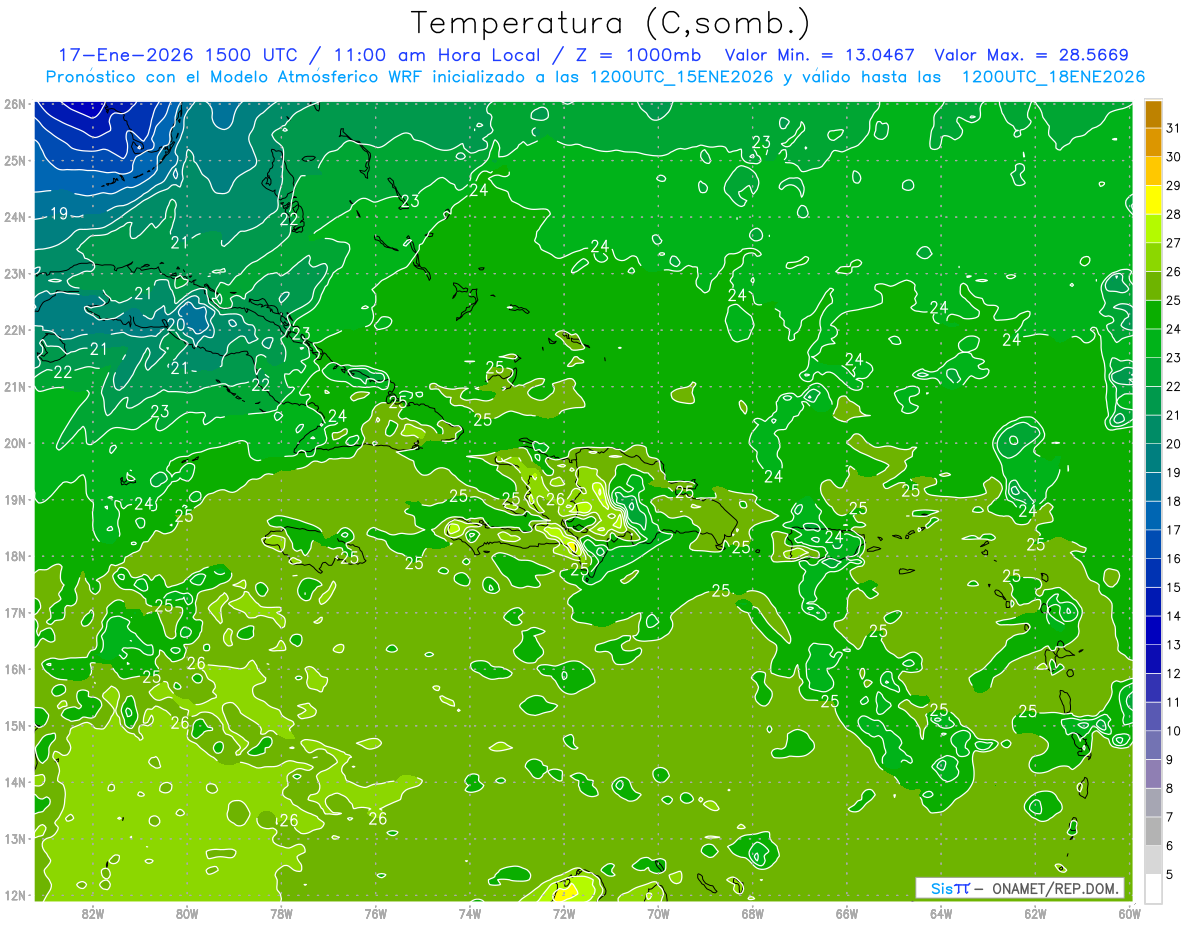Click the 20 contour label near 22N
This screenshot has height=927, width=1200.
click(175, 324)
